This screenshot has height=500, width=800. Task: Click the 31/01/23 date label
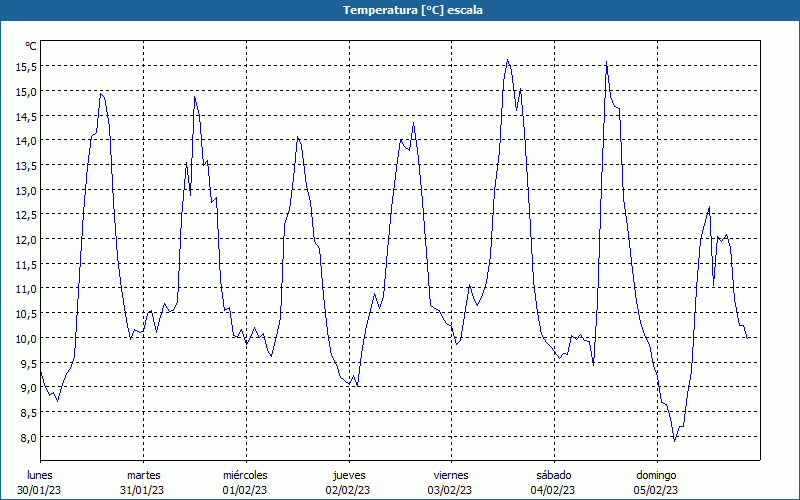click(x=142, y=490)
